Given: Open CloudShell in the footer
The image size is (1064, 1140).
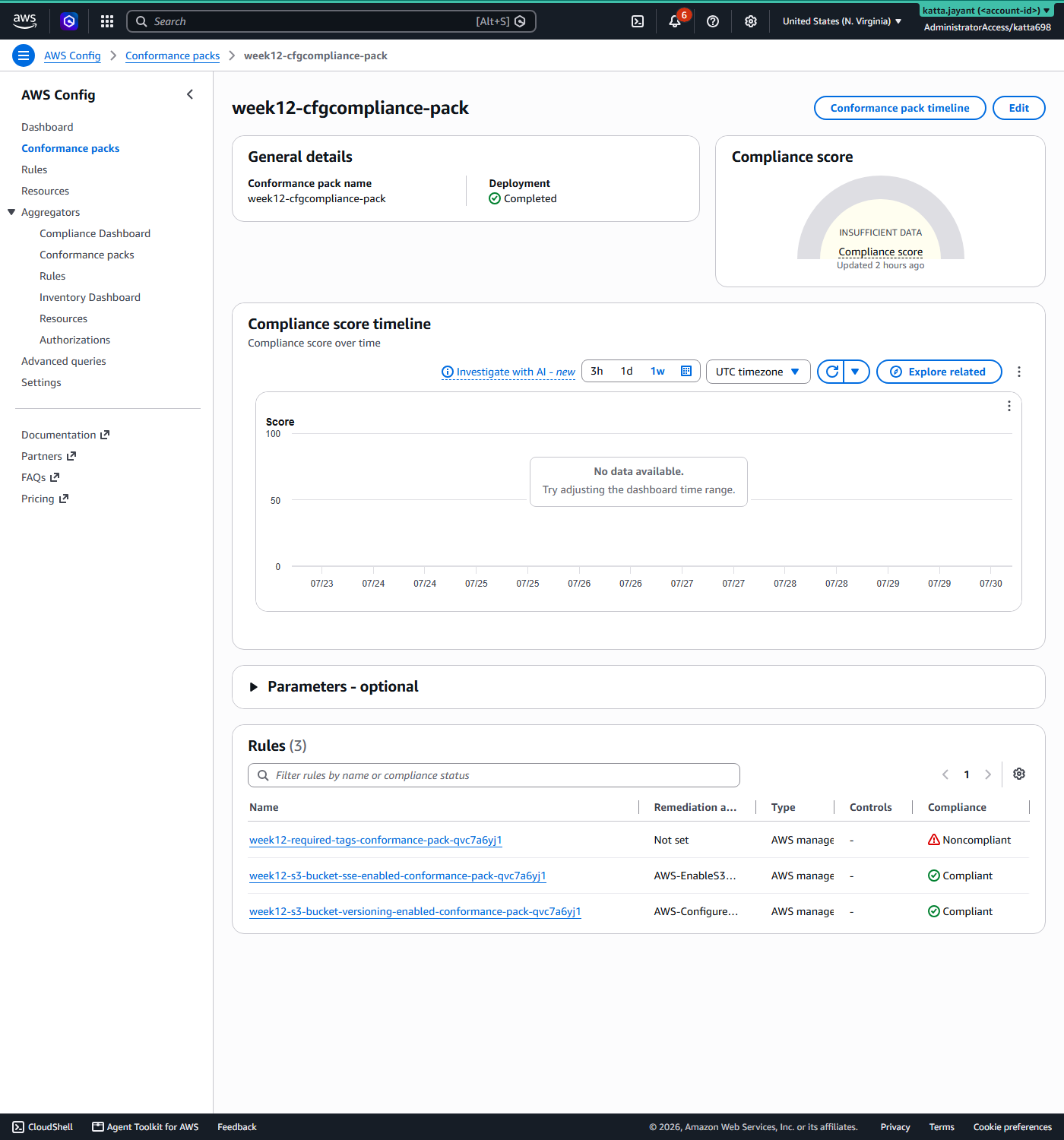Looking at the screenshot, I should (x=43, y=1127).
